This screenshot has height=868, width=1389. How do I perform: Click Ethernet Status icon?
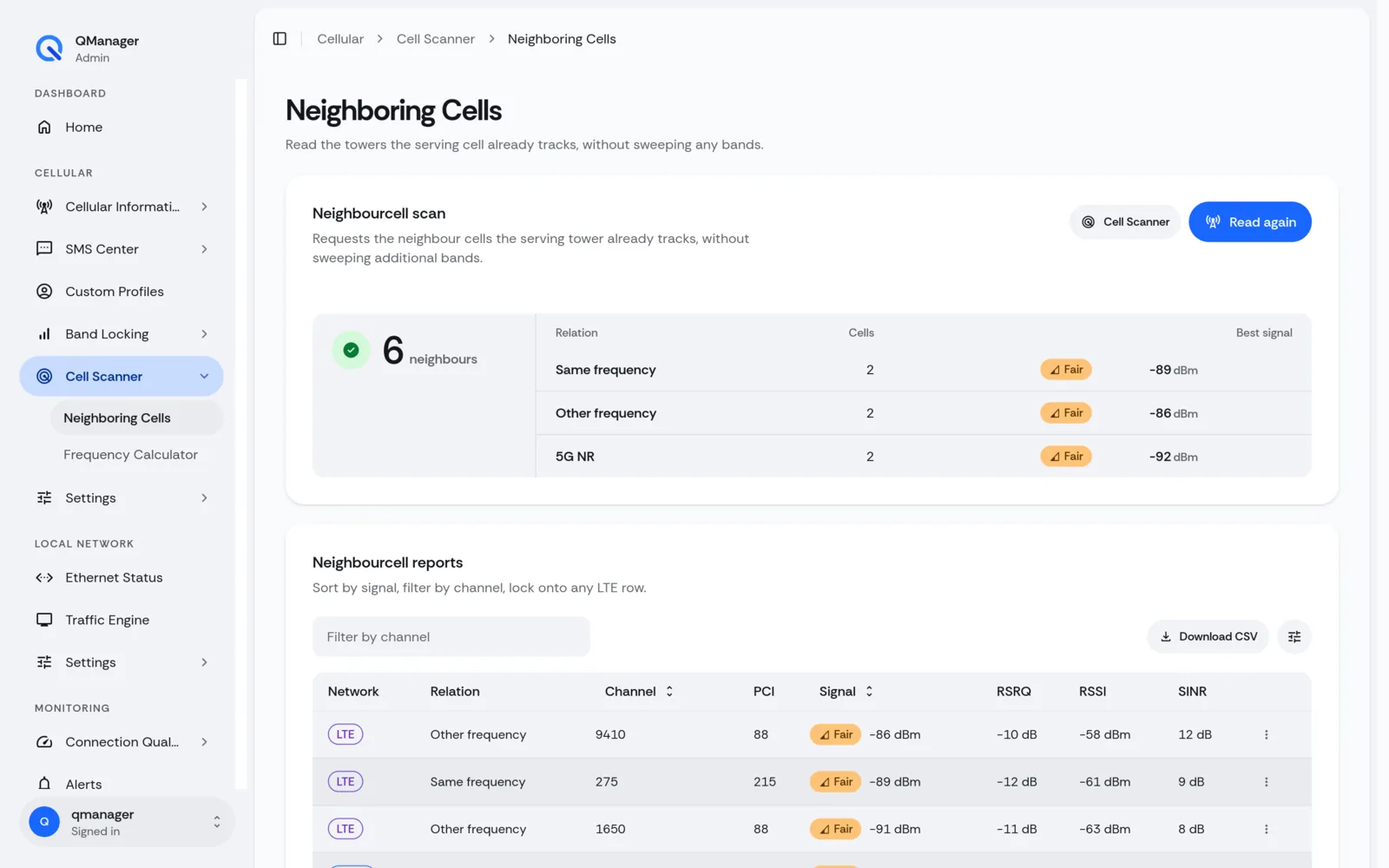(x=44, y=578)
